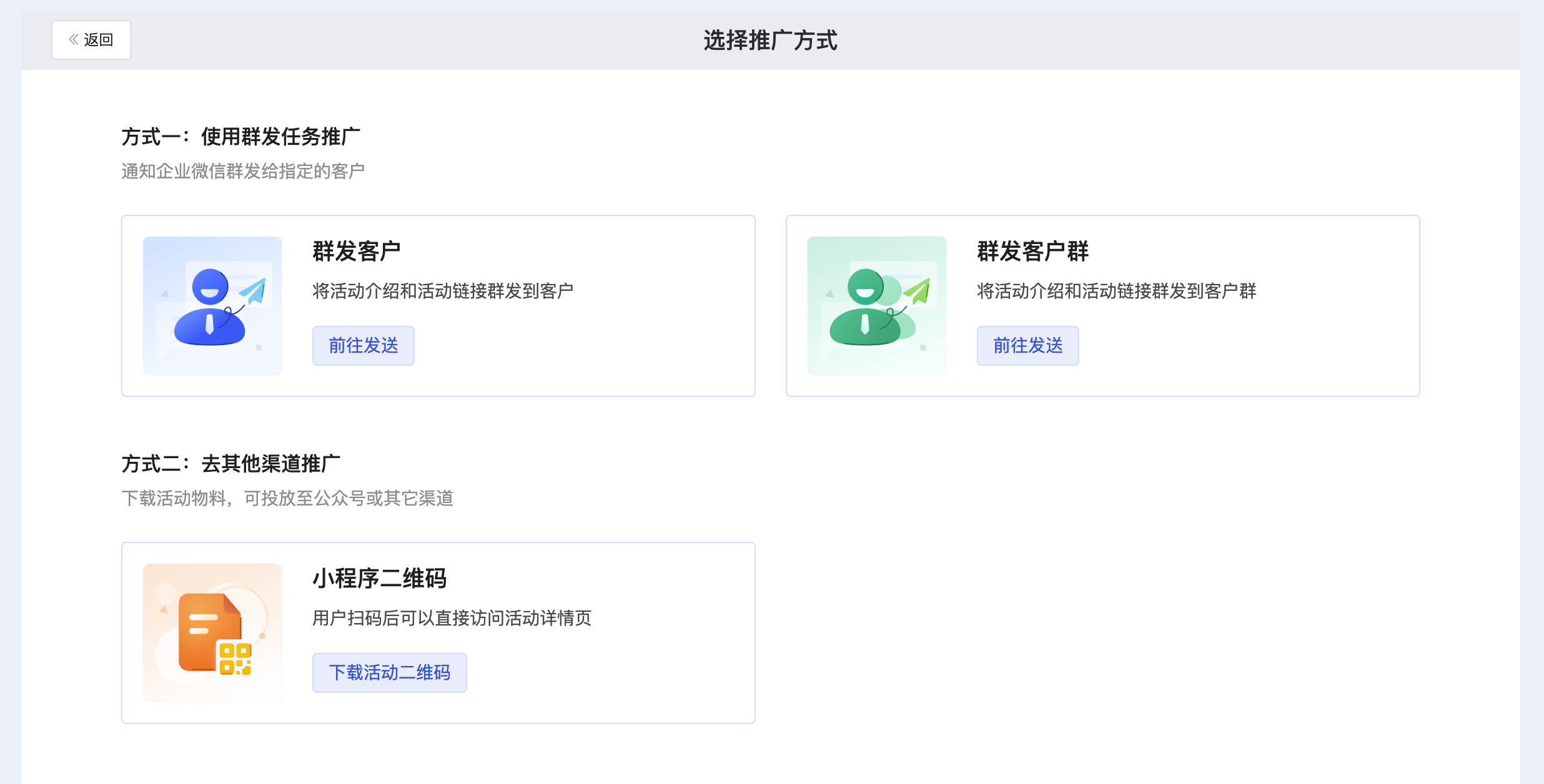Select the 小程序二维码 card title
The height and width of the screenshot is (784, 1544).
click(x=380, y=579)
